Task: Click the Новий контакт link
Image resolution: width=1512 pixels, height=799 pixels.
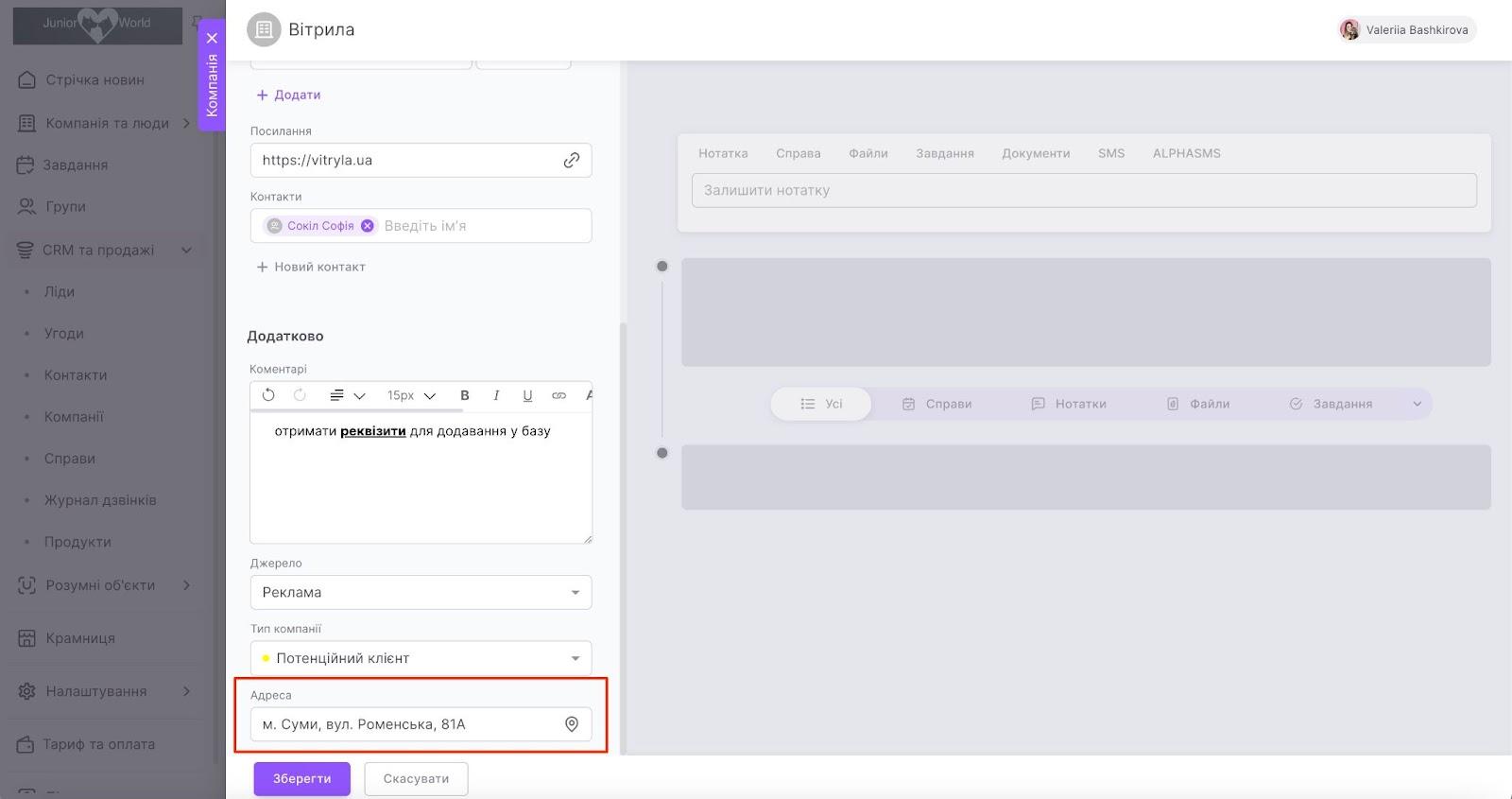Action: (x=311, y=267)
